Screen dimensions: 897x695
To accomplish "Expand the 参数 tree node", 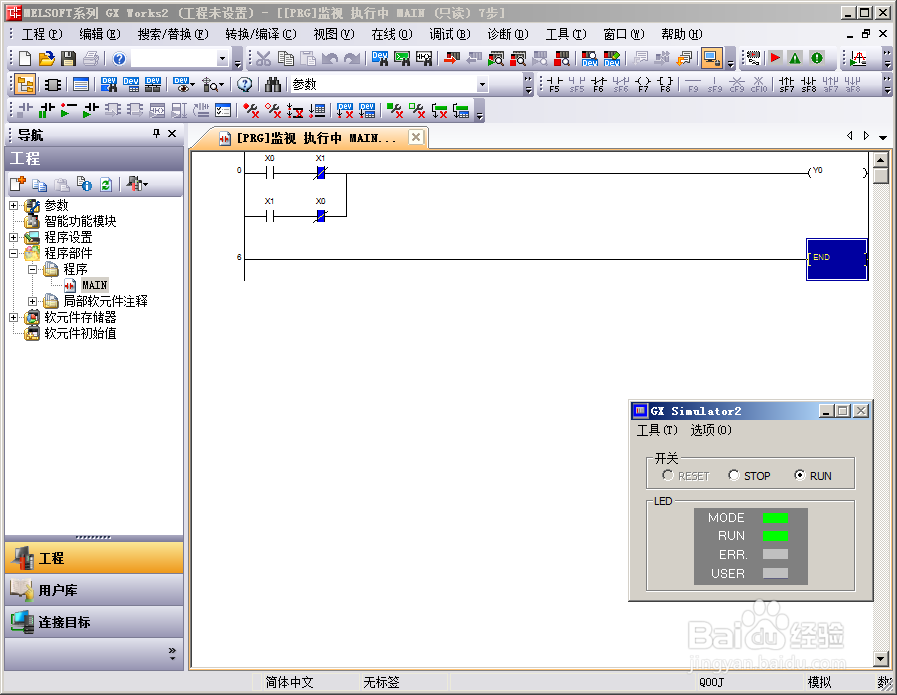I will click(x=14, y=205).
